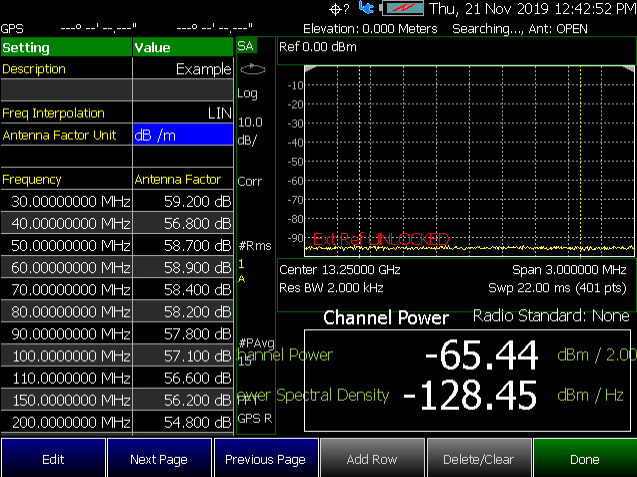Select the 58.400 dB antenna factor cell
This screenshot has height=477, width=637.
point(183,289)
